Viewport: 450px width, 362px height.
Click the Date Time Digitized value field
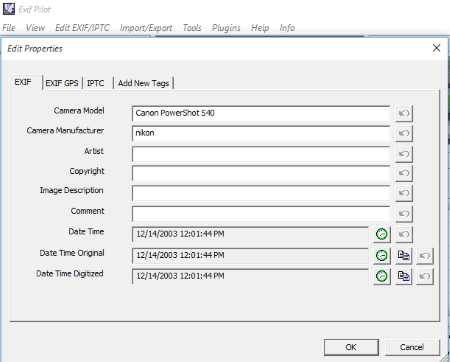coord(250,276)
